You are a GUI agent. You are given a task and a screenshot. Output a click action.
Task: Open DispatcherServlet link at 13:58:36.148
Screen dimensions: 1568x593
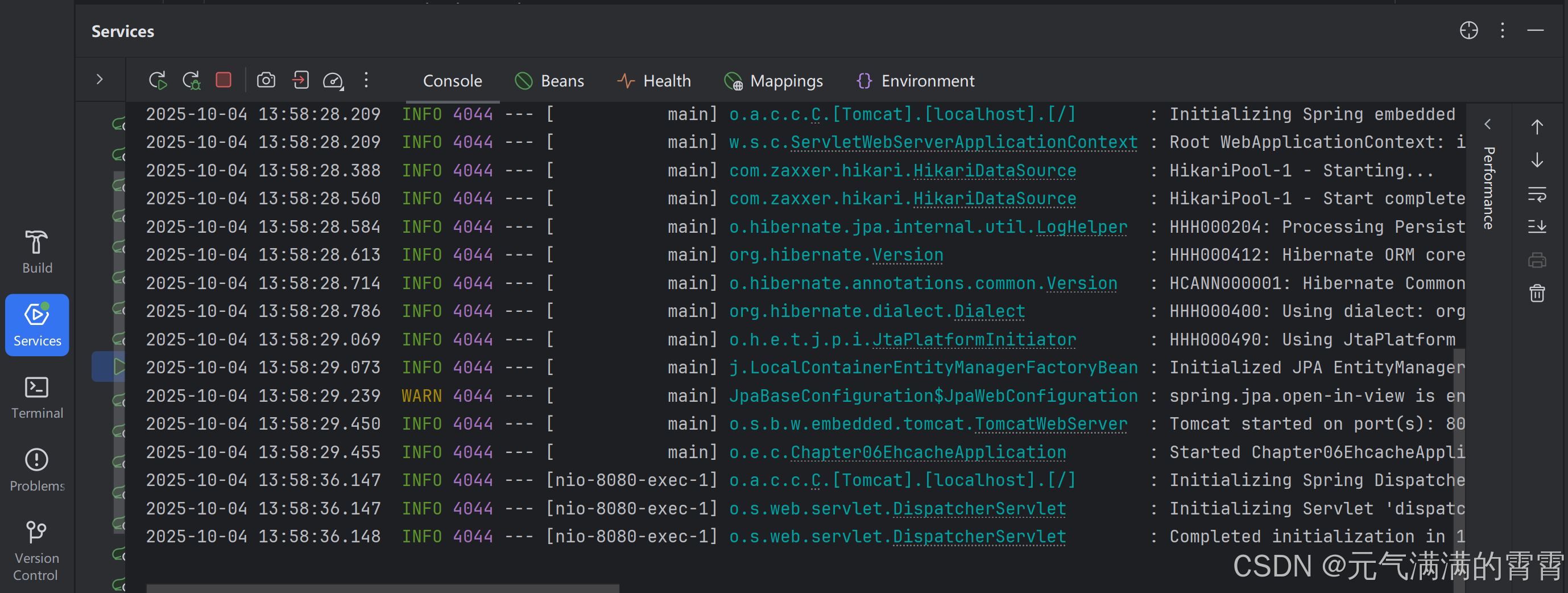tap(979, 537)
